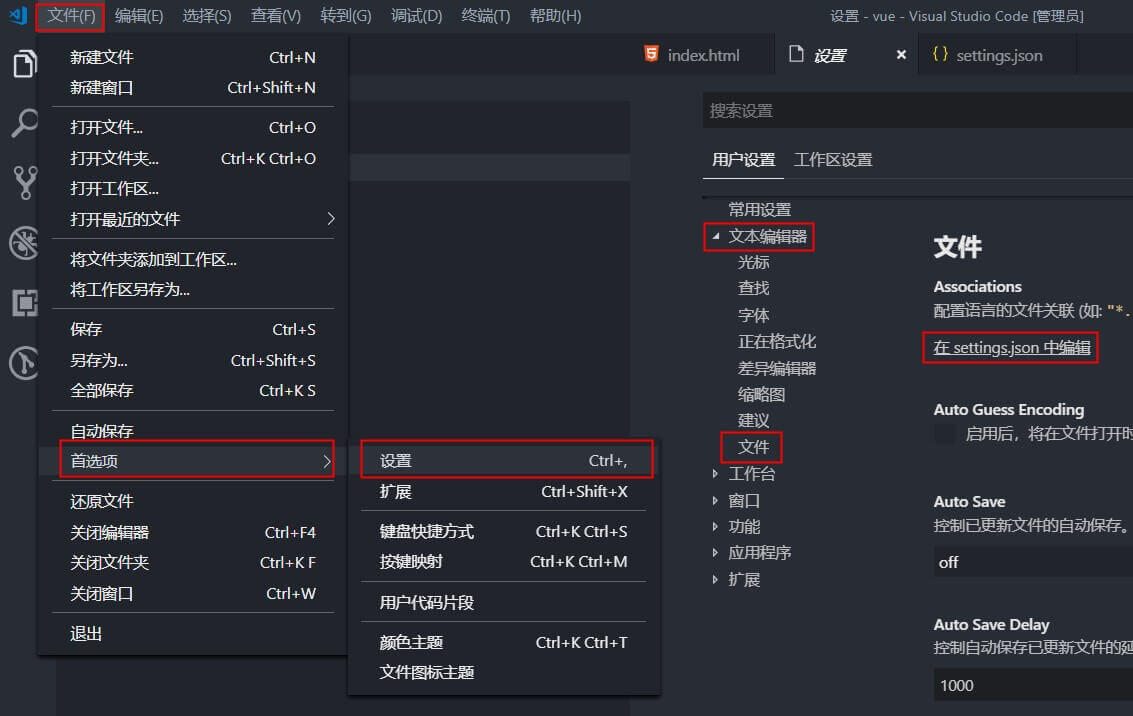Click the Auto Save Delay field
This screenshot has width=1133, height=716.
(1030, 685)
